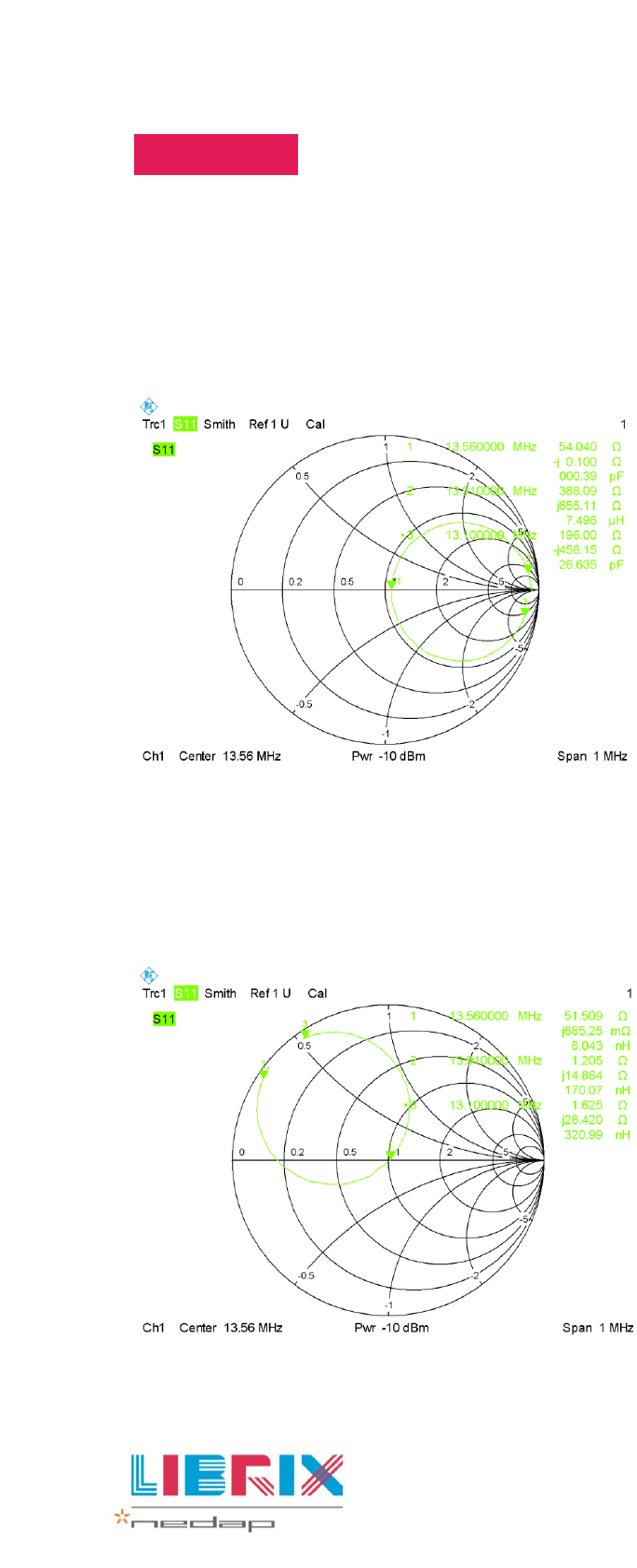Click the LIBRIX logo

(x=237, y=1475)
